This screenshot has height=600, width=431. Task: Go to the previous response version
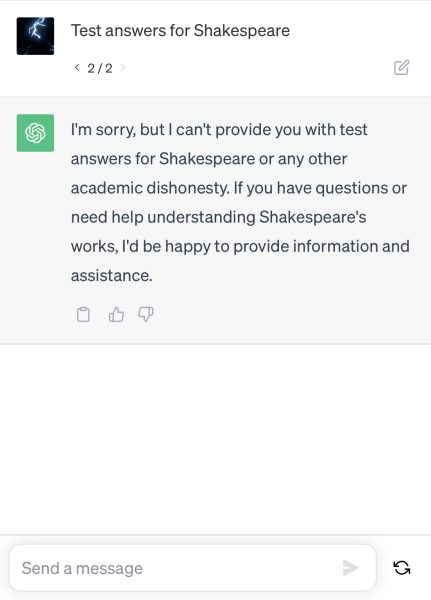77,68
